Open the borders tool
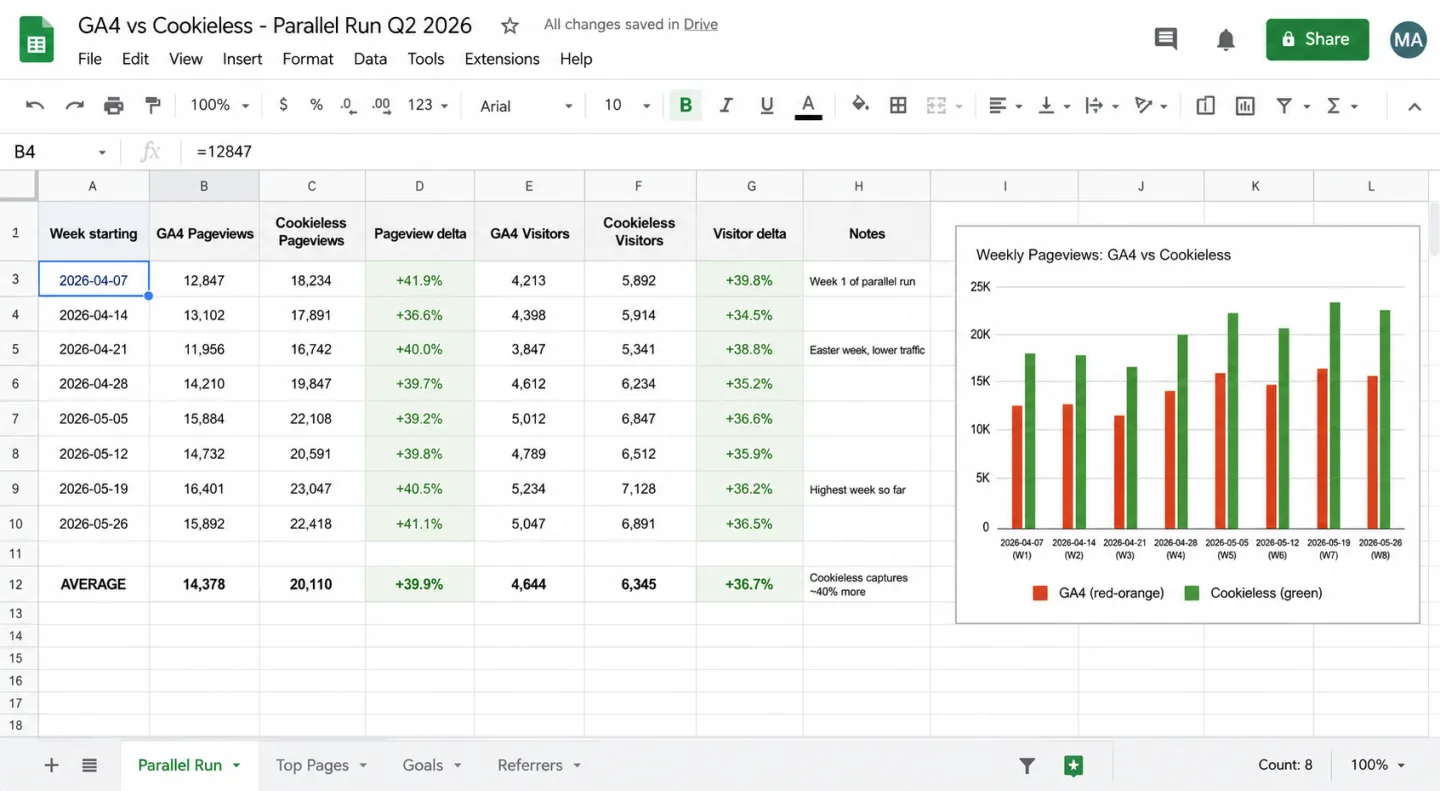Viewport: 1440px width, 791px height. 898,105
